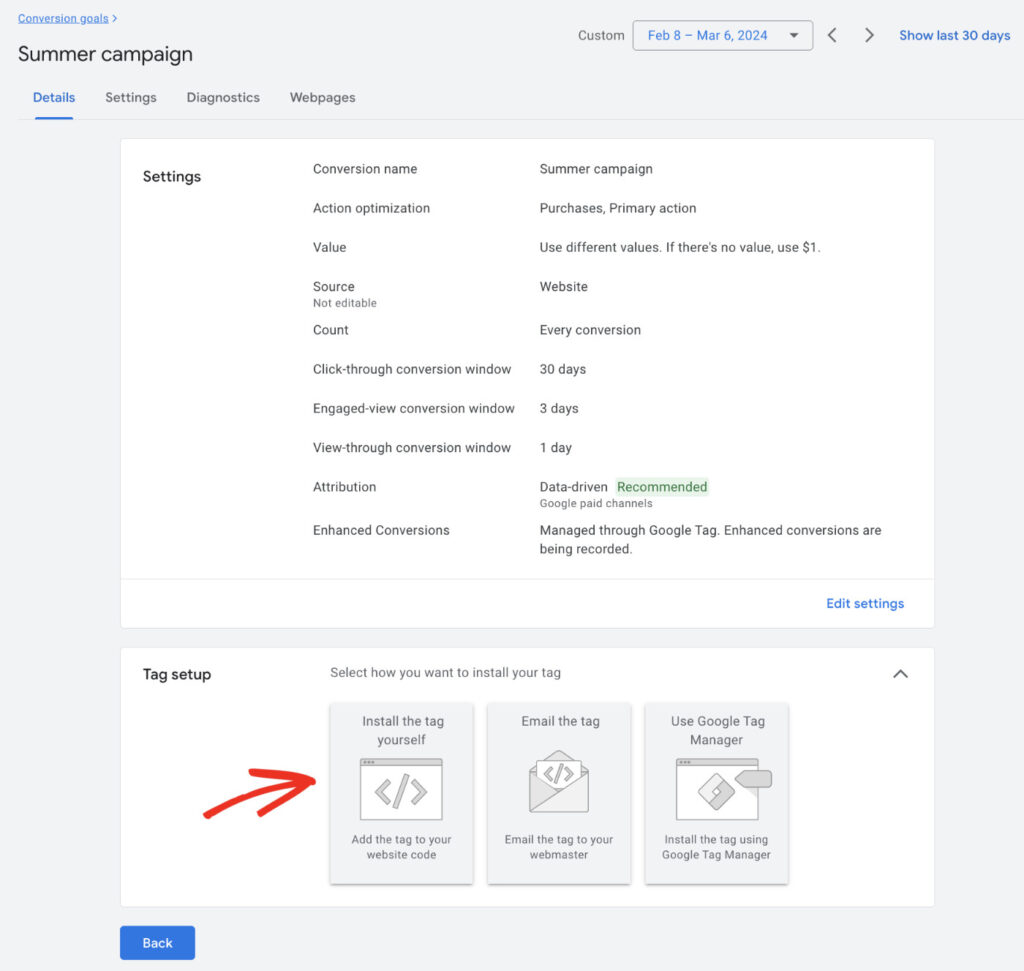Open the Conversion goals breadcrumb link
1024x971 pixels.
(x=63, y=17)
